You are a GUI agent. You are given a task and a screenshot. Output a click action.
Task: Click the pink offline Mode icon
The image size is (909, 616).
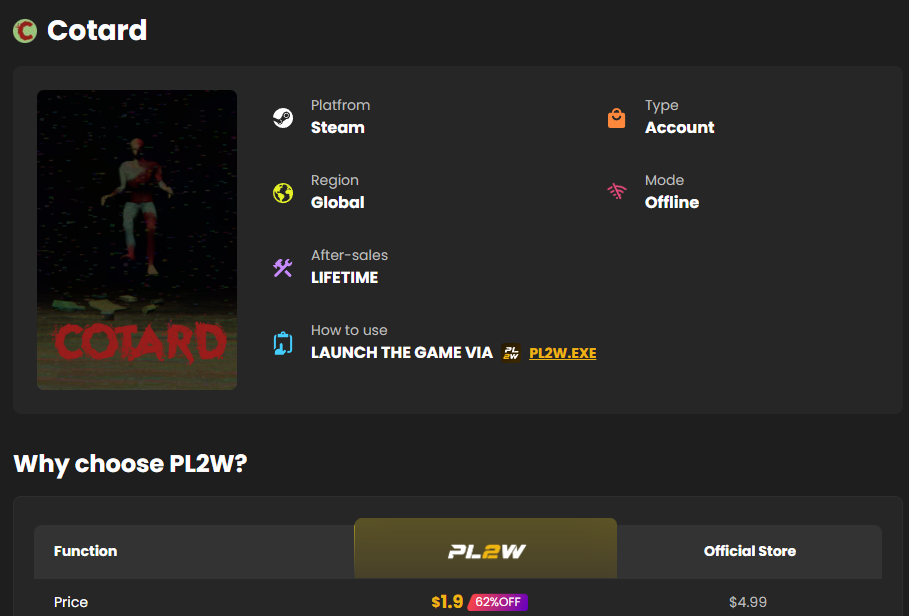click(x=617, y=191)
